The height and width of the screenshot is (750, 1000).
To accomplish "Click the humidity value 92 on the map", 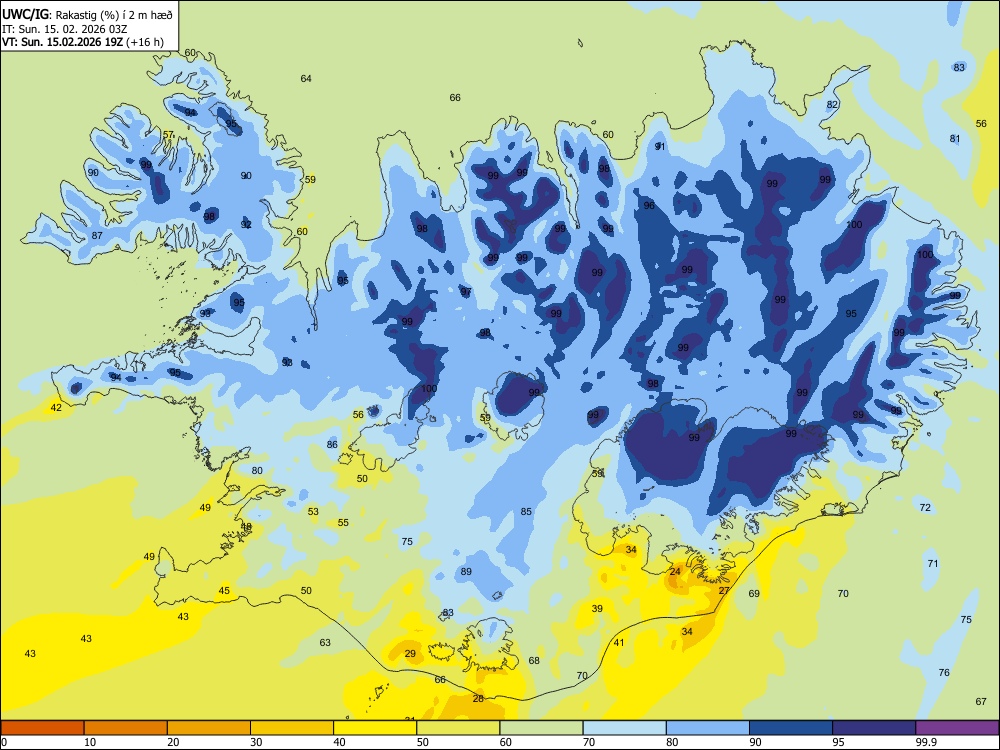I will coord(246,224).
